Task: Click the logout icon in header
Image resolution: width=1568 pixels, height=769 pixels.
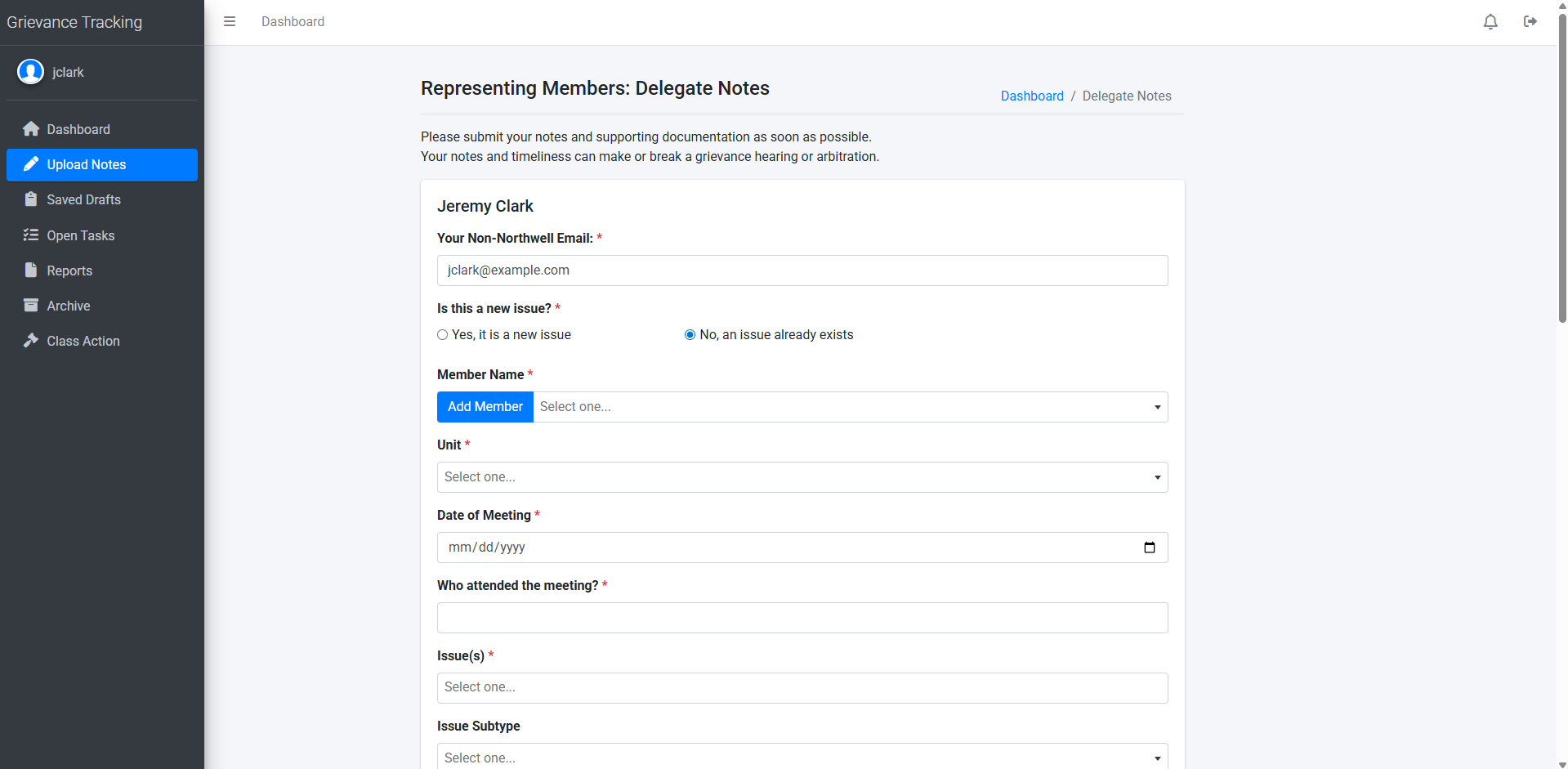Action: [1530, 22]
